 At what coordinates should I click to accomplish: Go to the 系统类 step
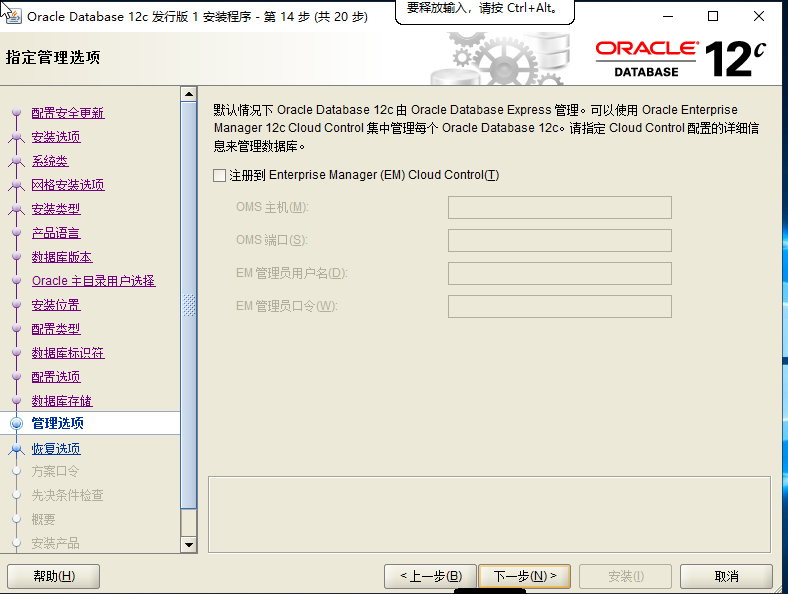(x=50, y=161)
